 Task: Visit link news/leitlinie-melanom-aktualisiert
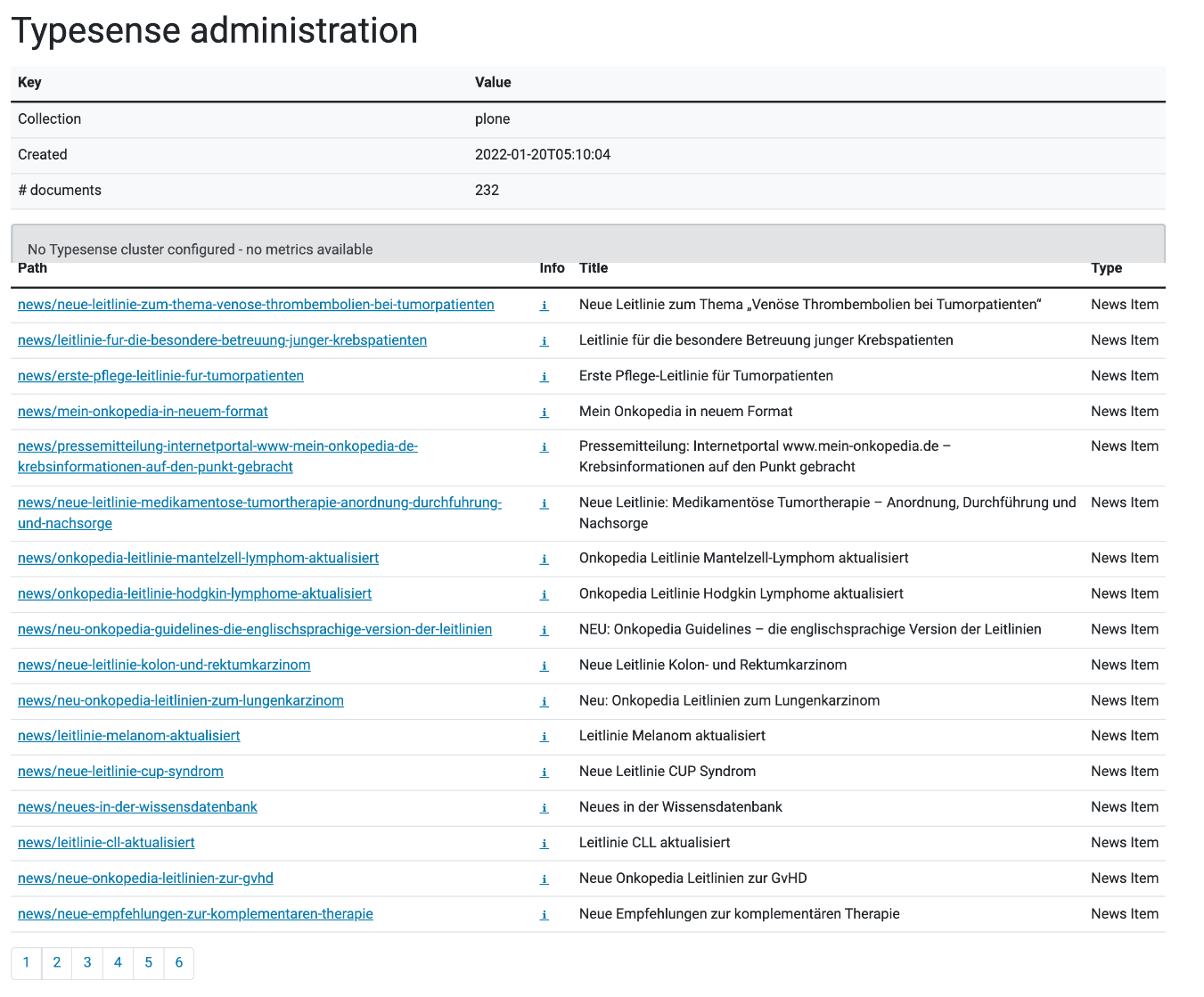(x=128, y=736)
